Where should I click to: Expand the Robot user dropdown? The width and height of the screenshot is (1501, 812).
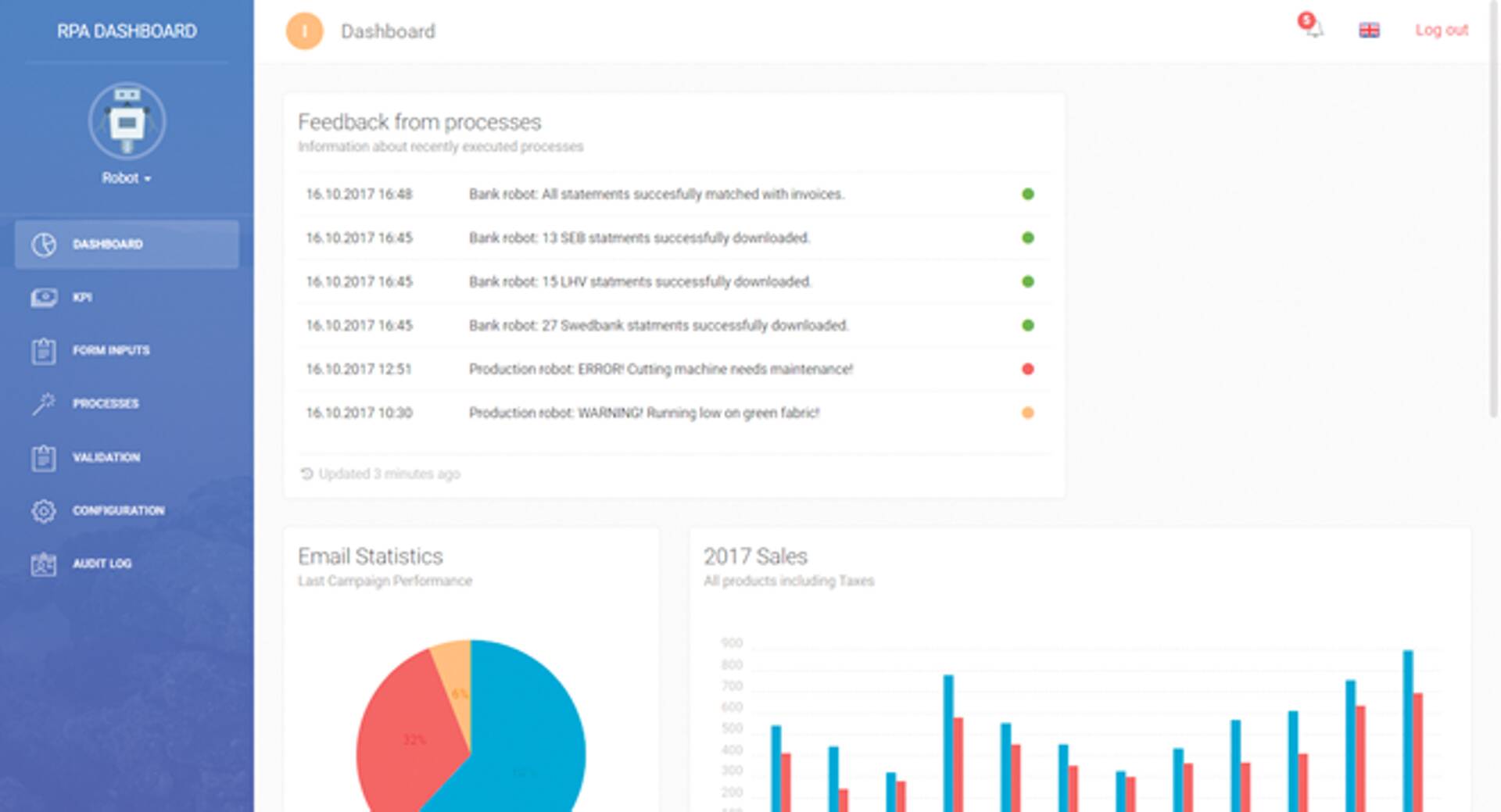point(127,178)
